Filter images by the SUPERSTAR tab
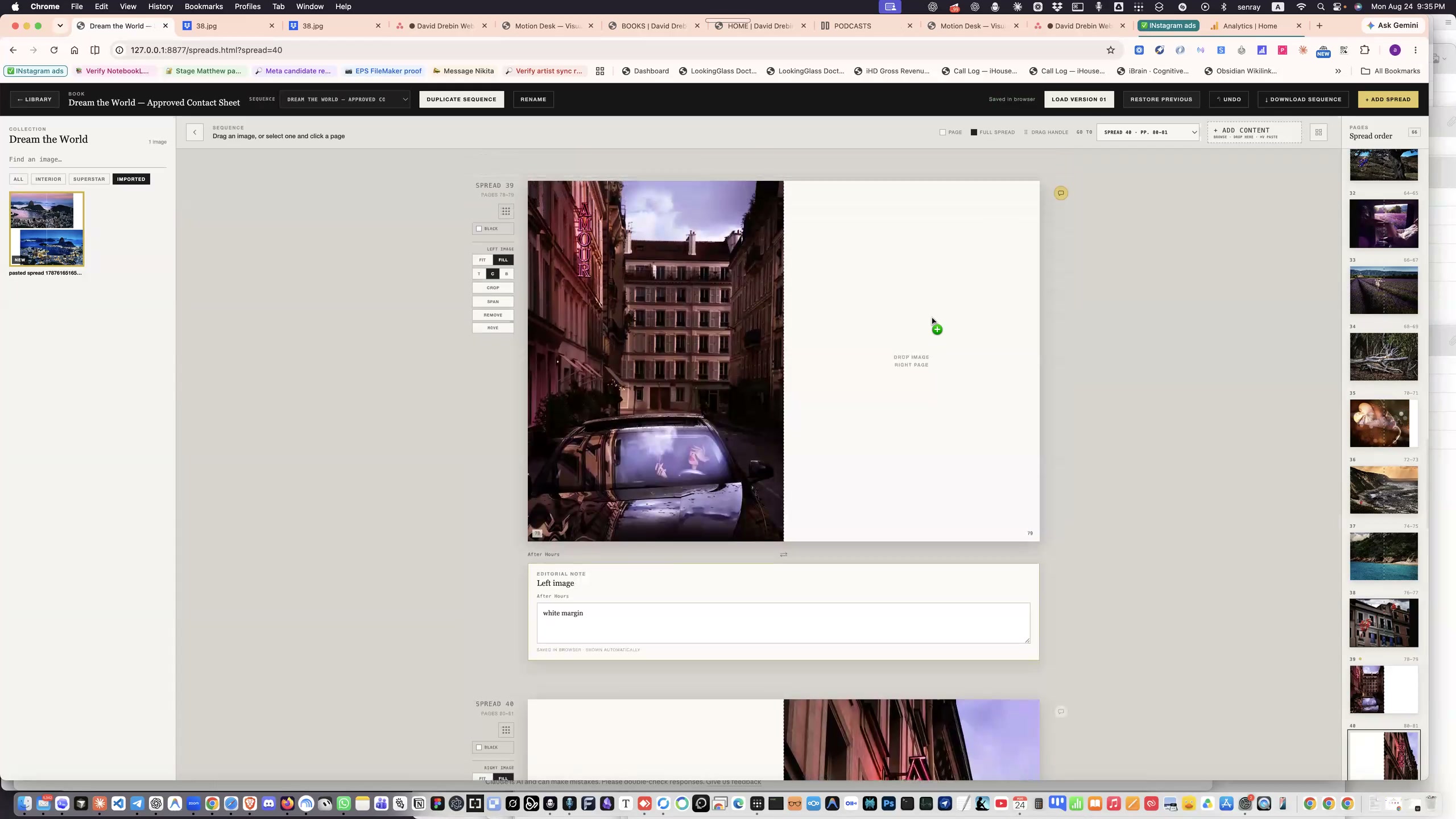 point(89,179)
